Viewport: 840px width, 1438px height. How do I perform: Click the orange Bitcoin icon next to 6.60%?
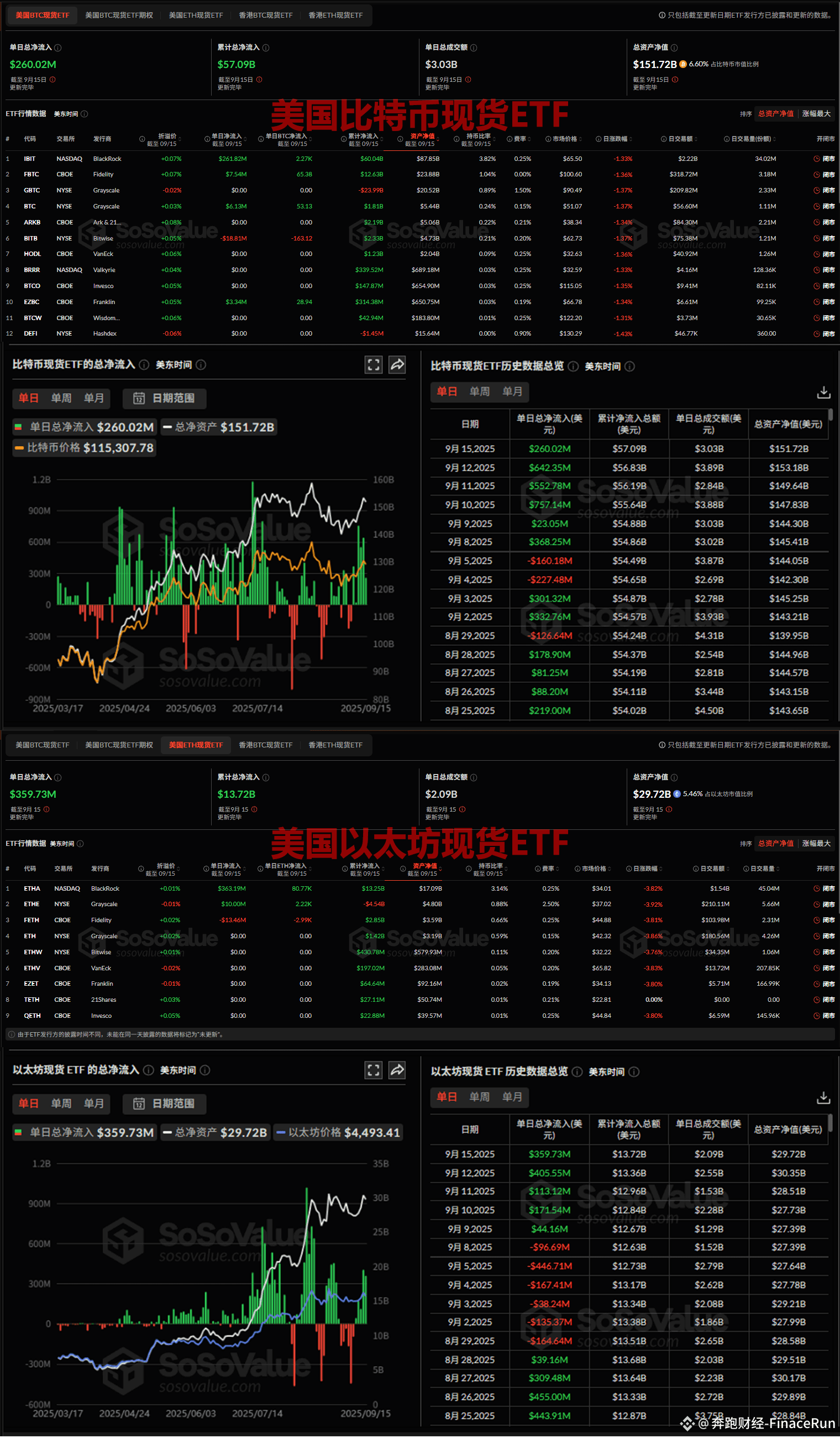[x=683, y=65]
